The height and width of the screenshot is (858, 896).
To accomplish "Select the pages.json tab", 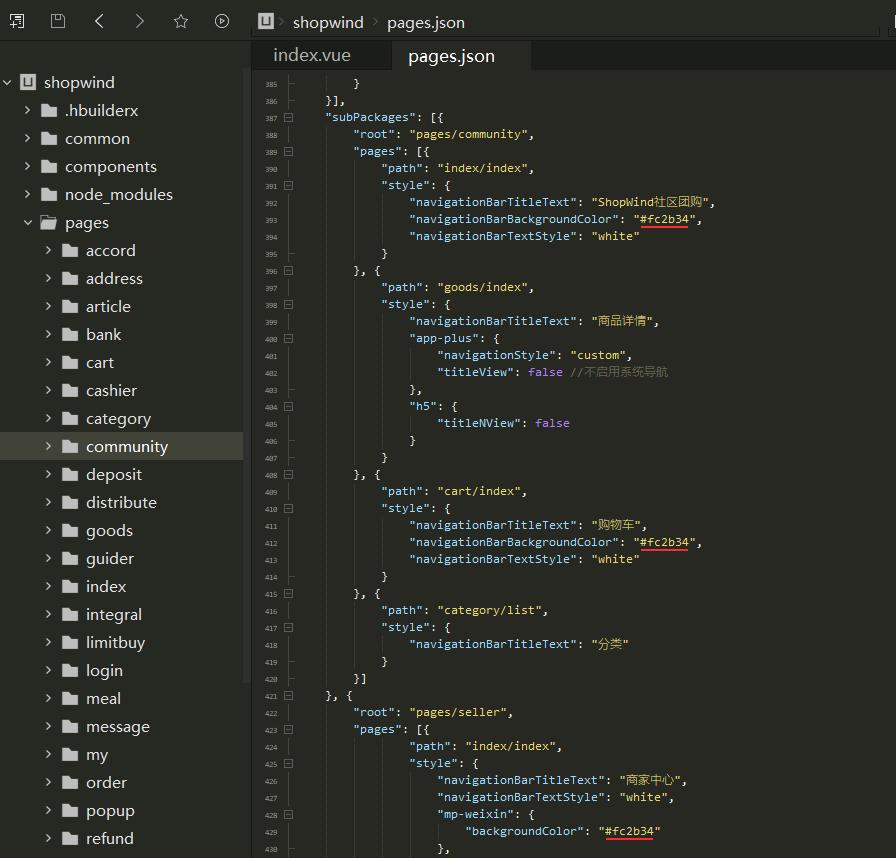I will click(451, 56).
